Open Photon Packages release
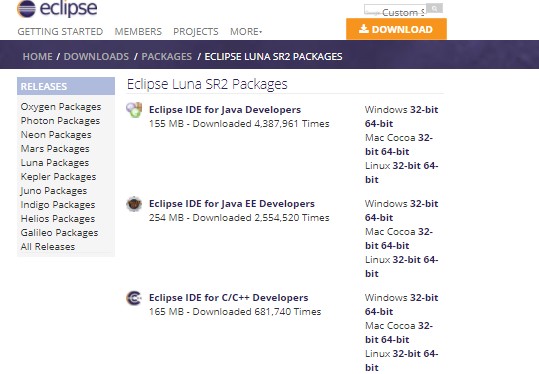539x374 pixels. coord(60,121)
